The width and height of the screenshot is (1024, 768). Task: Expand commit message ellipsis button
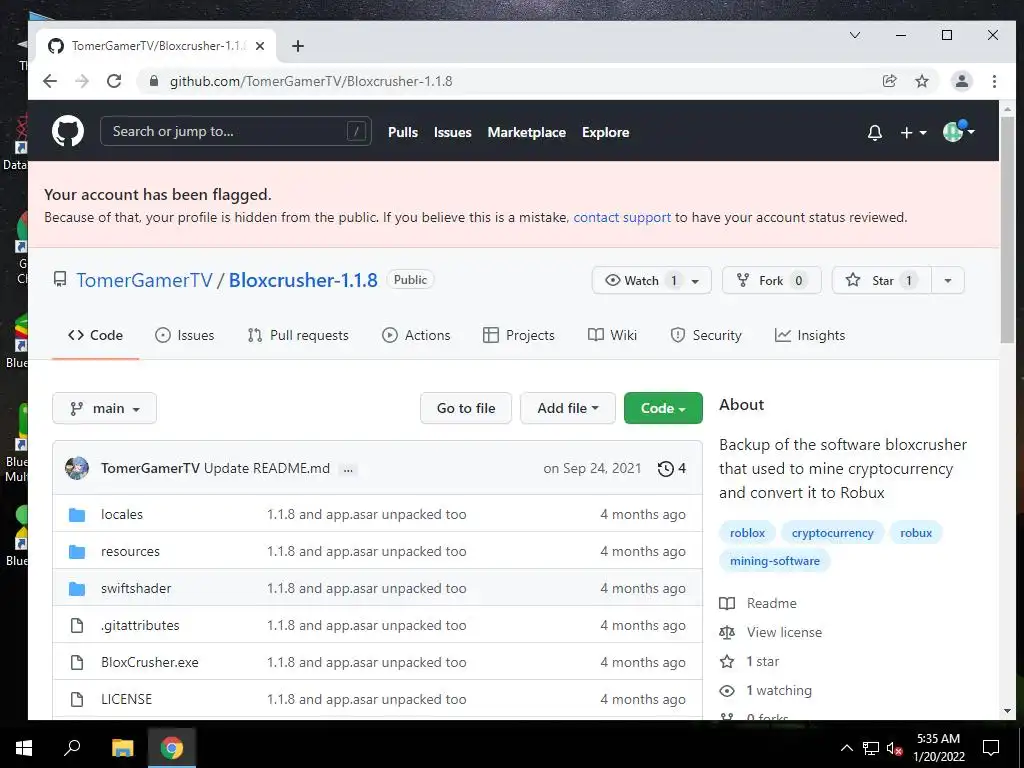(348, 469)
